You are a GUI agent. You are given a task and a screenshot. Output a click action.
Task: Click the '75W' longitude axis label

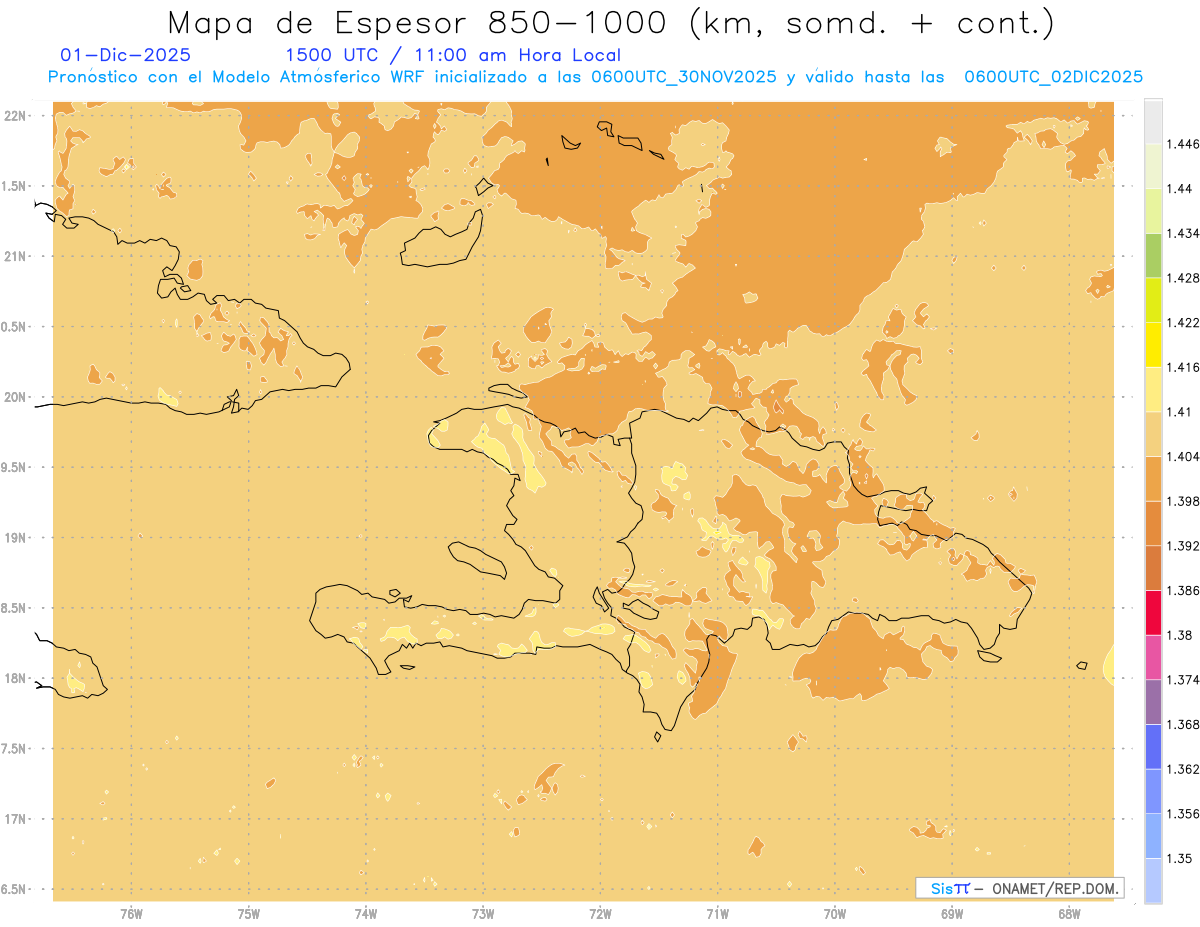point(248,914)
